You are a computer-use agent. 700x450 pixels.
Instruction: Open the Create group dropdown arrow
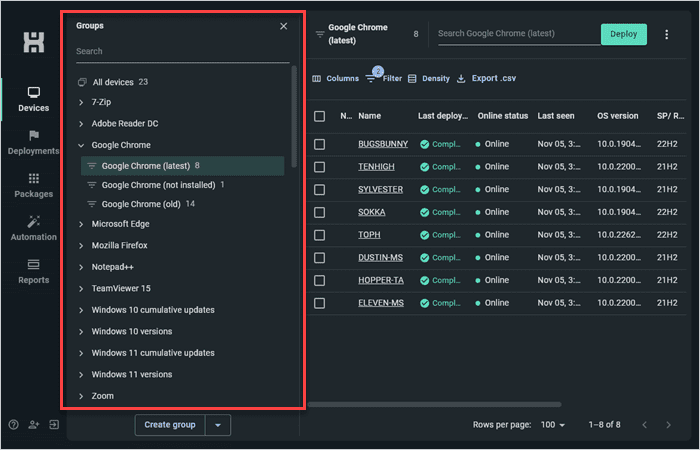click(x=218, y=425)
